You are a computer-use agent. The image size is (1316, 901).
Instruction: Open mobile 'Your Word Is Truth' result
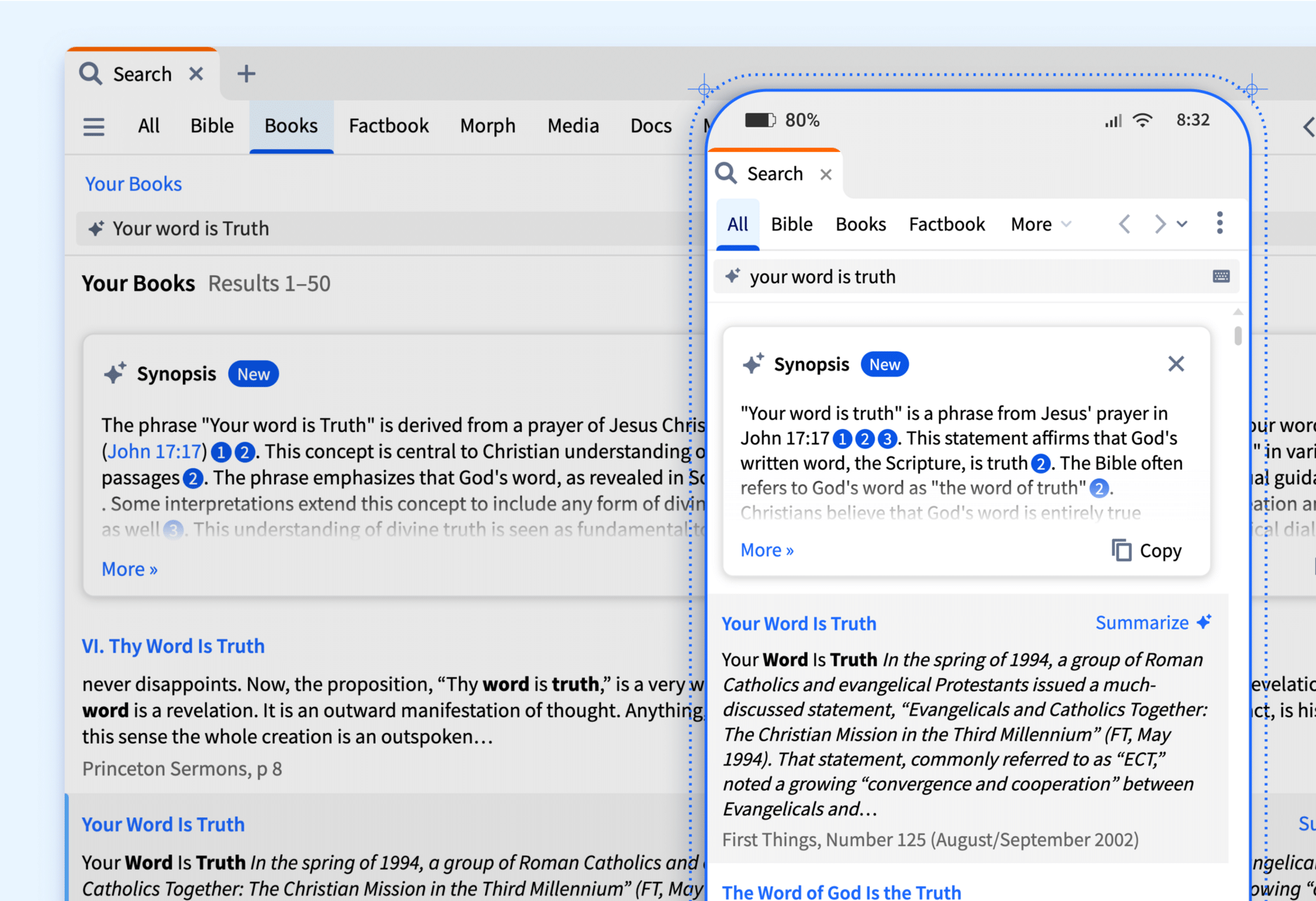(x=799, y=624)
